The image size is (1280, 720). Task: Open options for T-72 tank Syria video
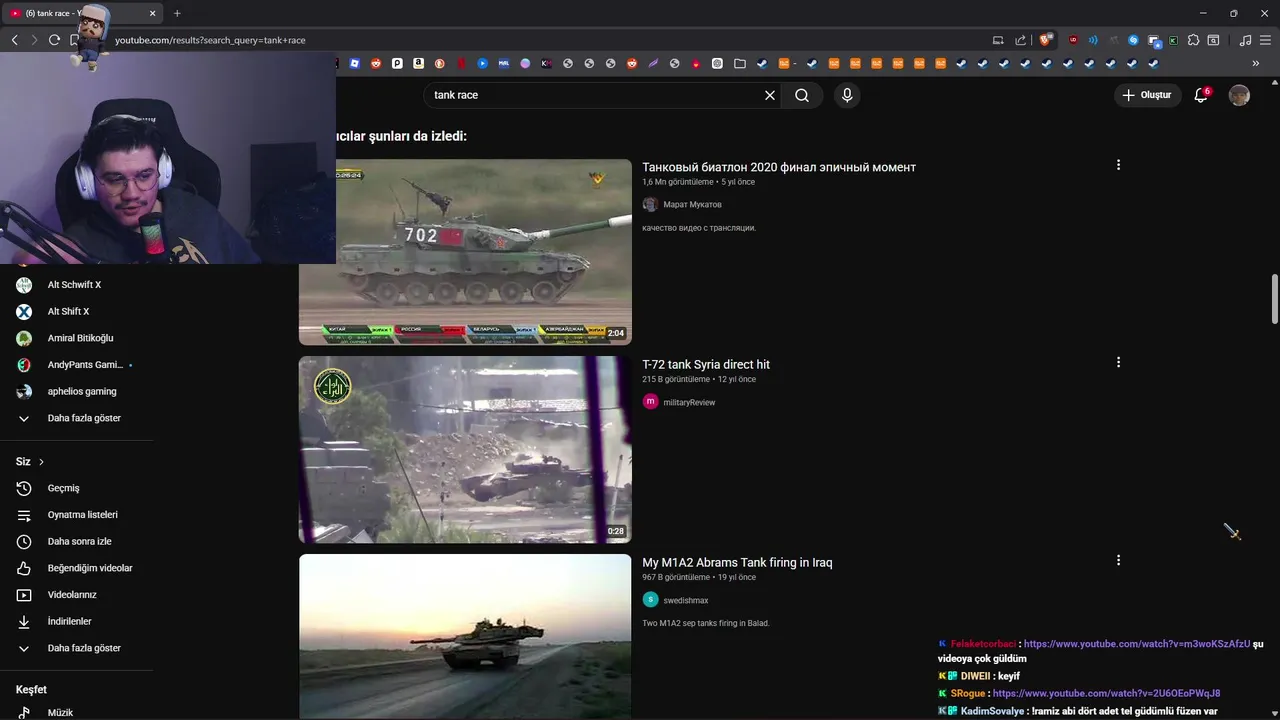click(1118, 362)
